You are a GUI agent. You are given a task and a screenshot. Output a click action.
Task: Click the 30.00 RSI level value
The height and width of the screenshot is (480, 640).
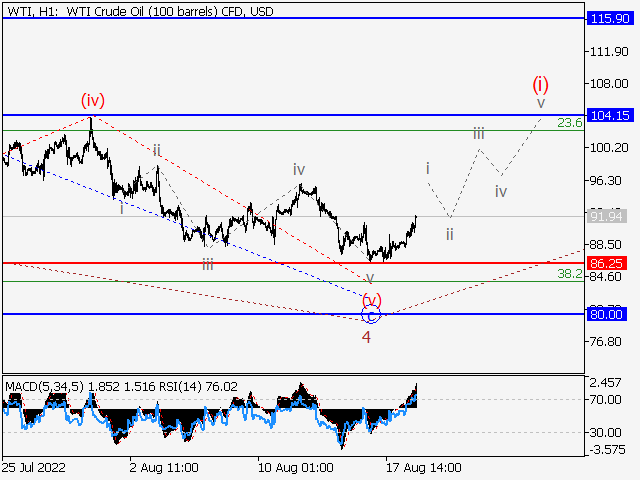pos(605,432)
